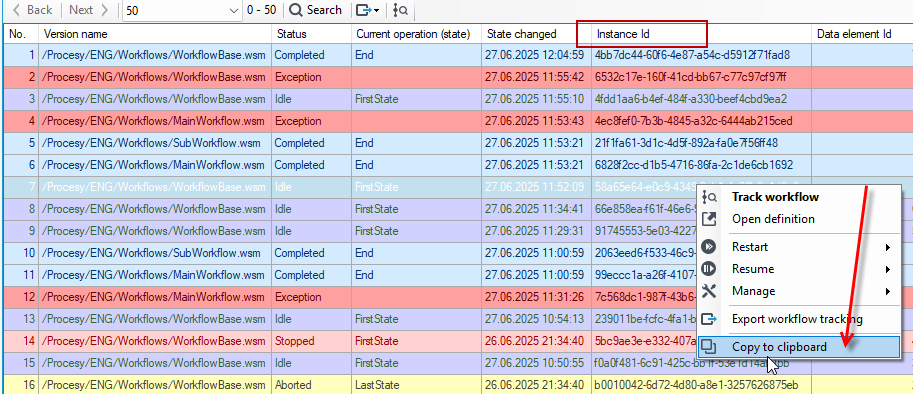The height and width of the screenshot is (394, 913).
Task: Click the export icon in toolbar
Action: pos(364,10)
